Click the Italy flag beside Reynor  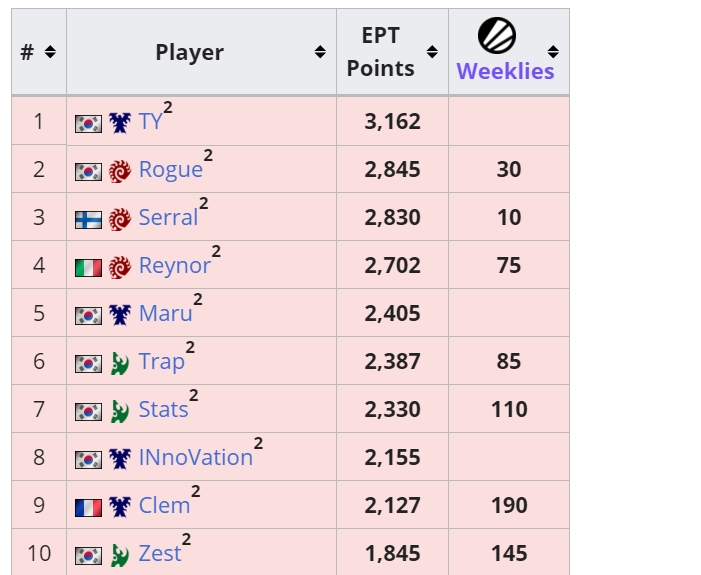tap(88, 268)
